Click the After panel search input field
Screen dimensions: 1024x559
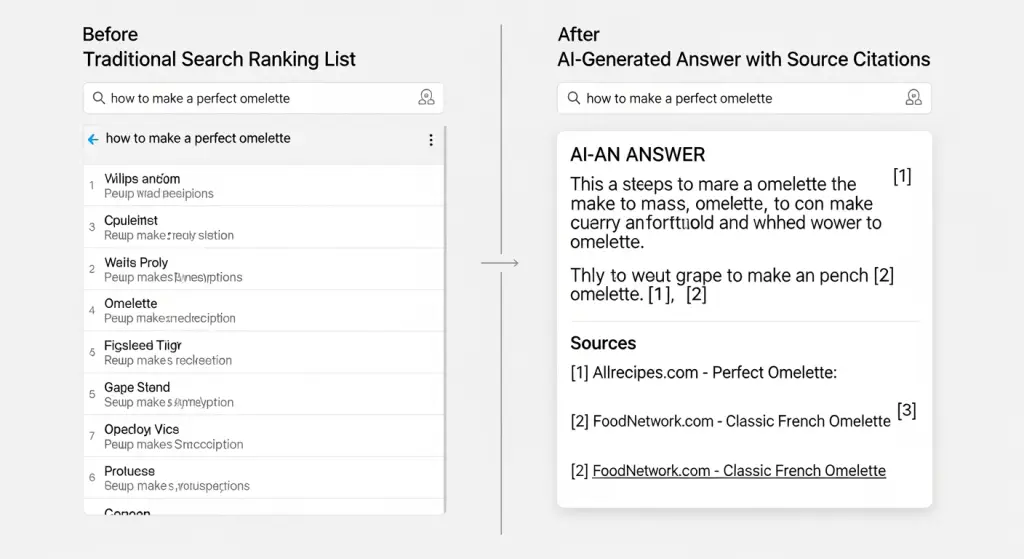tap(730, 98)
